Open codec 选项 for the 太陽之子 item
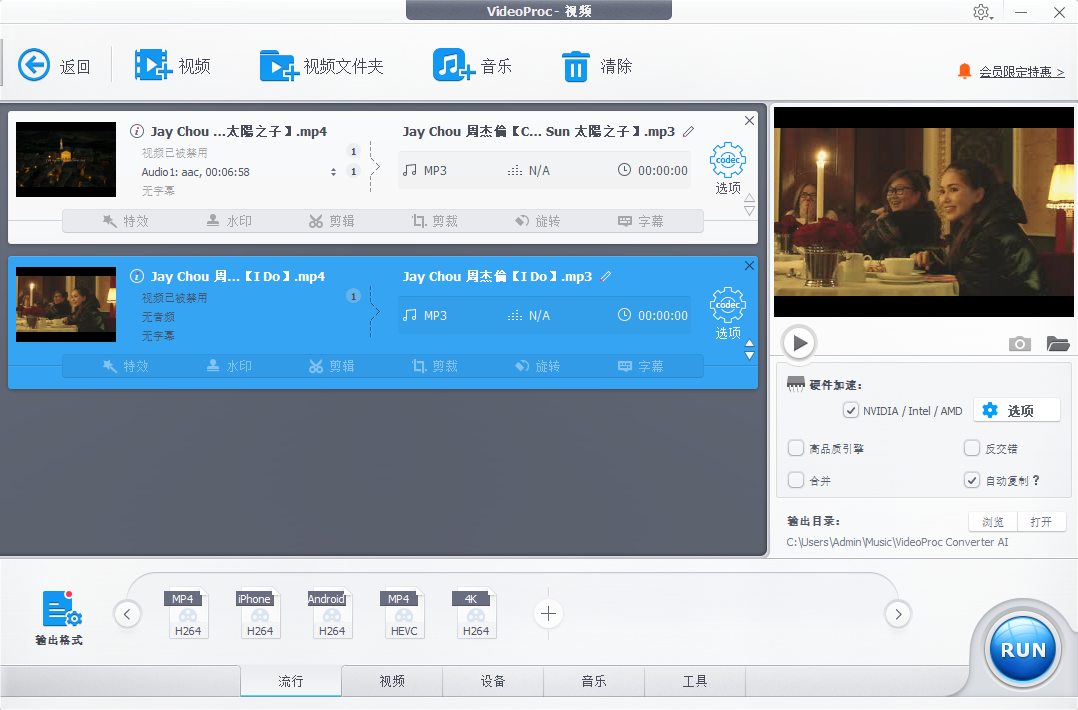Screen dimensions: 1078x710 point(727,168)
